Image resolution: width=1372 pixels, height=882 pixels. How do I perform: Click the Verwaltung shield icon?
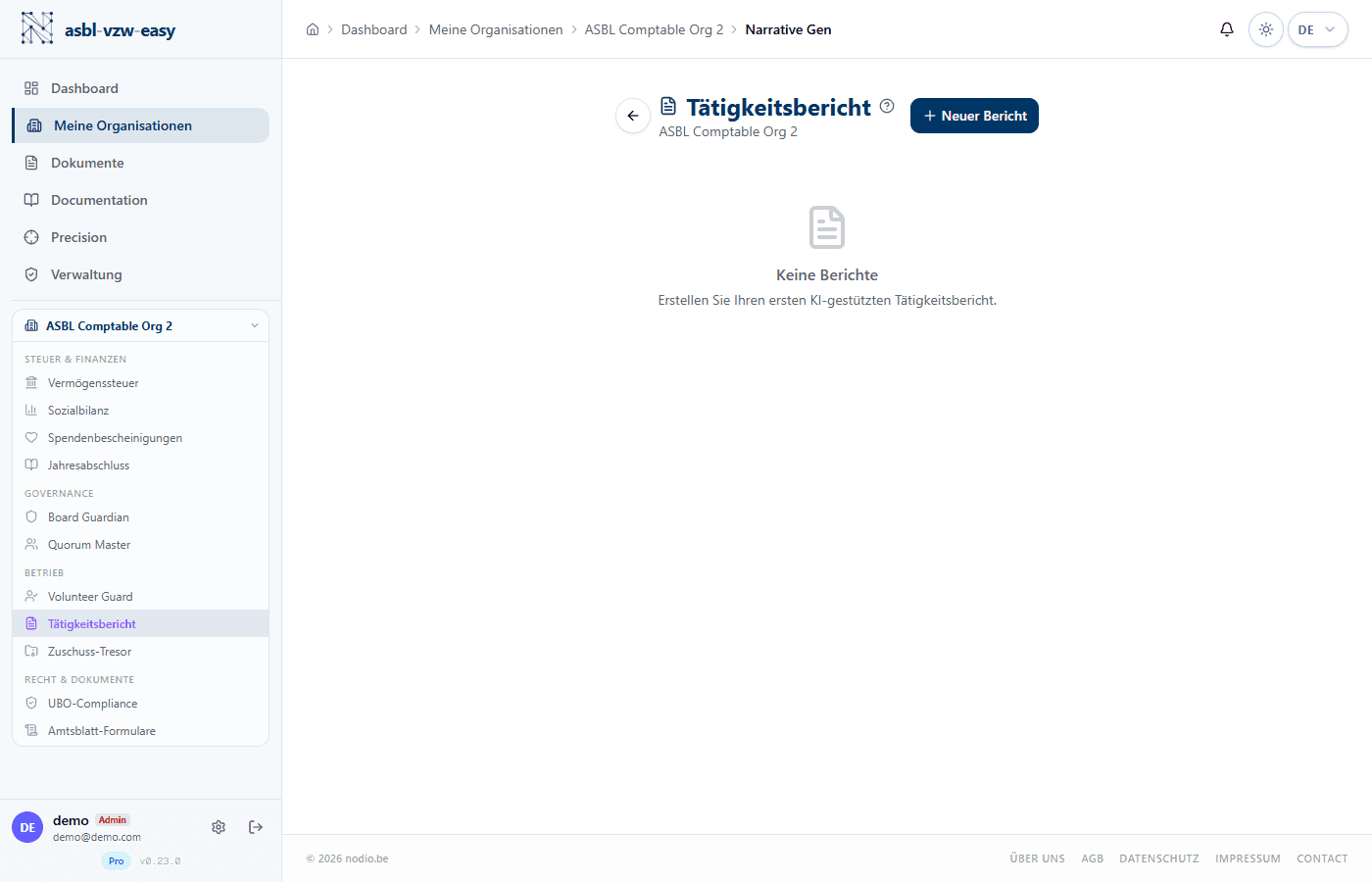(31, 274)
